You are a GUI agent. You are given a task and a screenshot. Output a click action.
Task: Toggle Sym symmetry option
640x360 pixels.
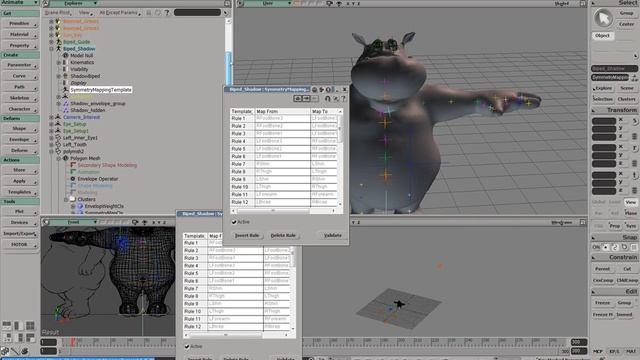pos(631,226)
